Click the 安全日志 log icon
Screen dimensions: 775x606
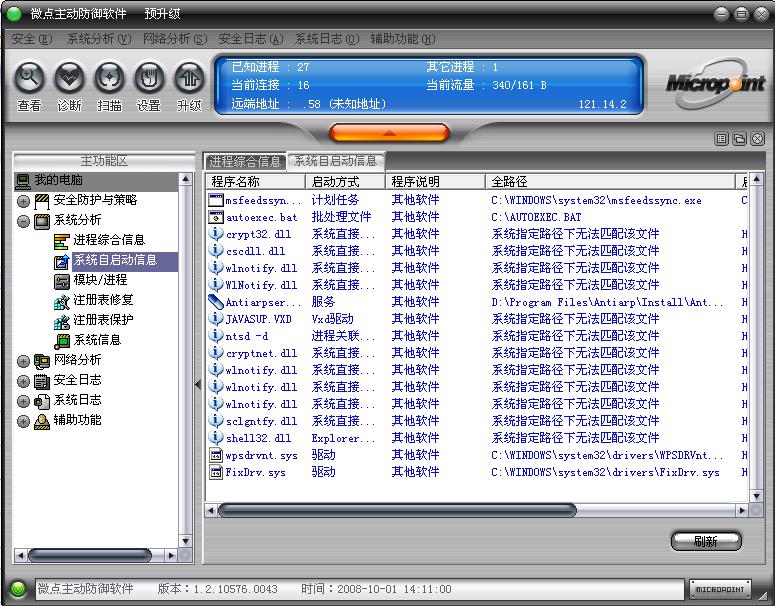[42, 381]
